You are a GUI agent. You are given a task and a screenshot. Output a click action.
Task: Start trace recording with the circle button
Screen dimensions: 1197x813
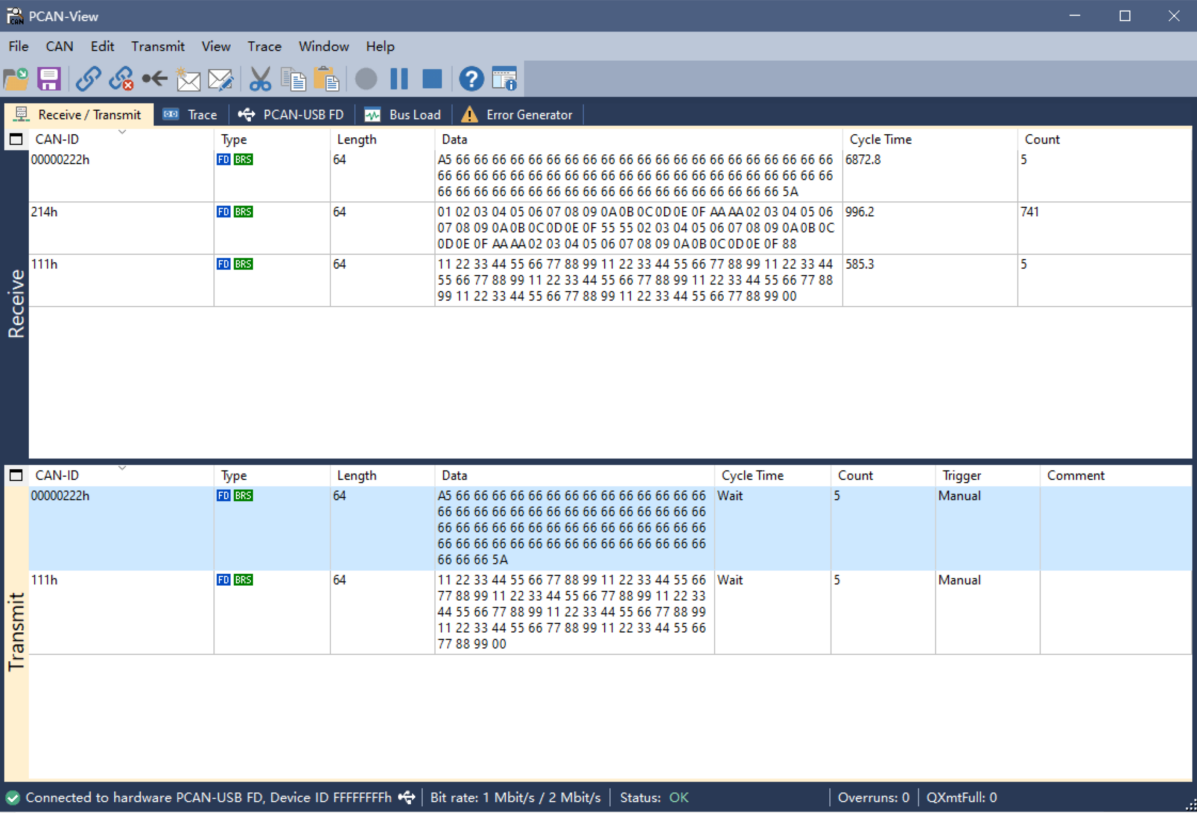tap(366, 79)
